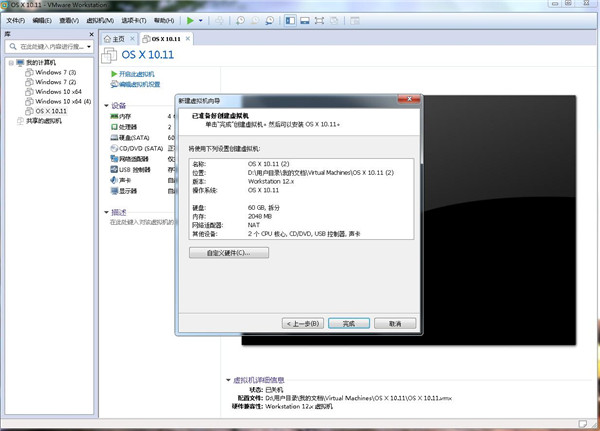Open the library search dropdown arrow
The image size is (600, 431).
pyautogui.click(x=89, y=47)
